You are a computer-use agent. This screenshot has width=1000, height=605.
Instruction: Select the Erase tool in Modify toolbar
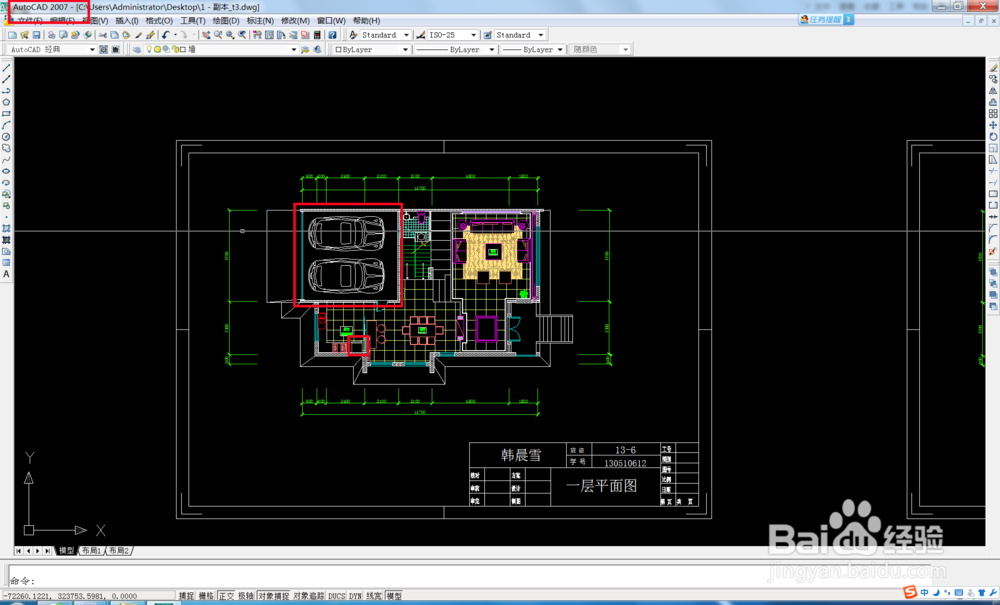click(993, 68)
